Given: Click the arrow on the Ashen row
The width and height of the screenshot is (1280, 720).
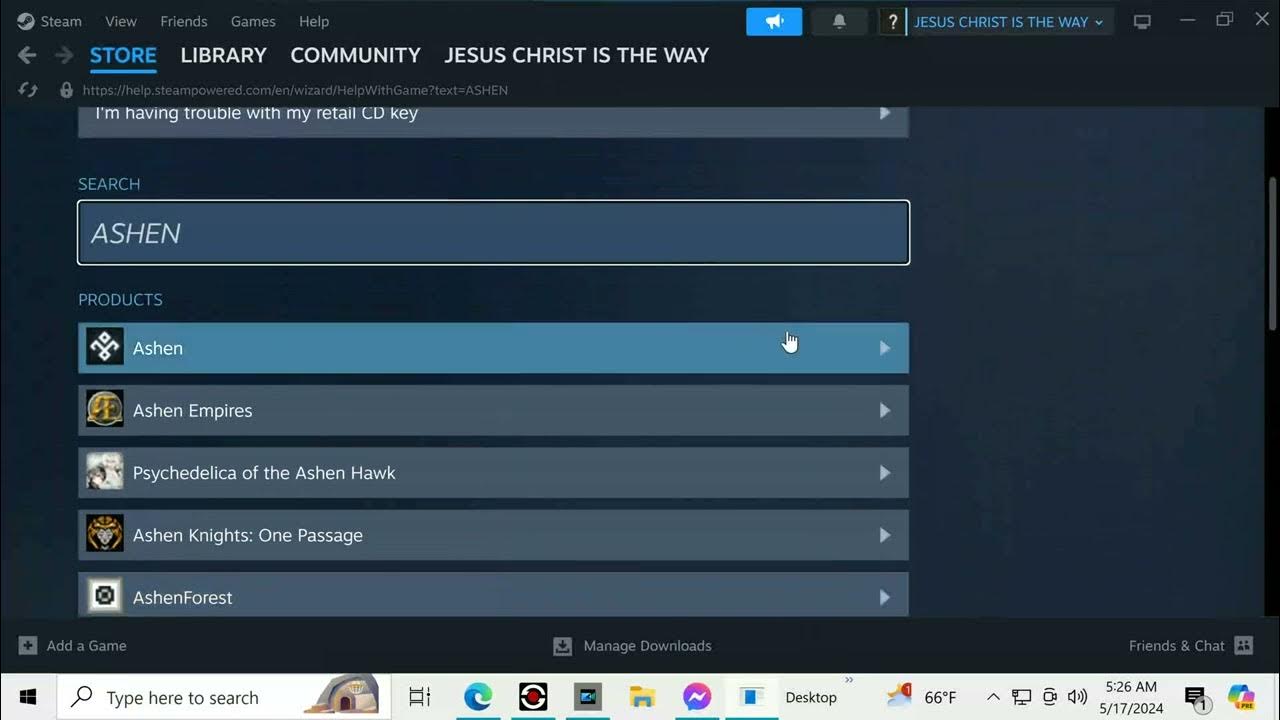Looking at the screenshot, I should [885, 348].
